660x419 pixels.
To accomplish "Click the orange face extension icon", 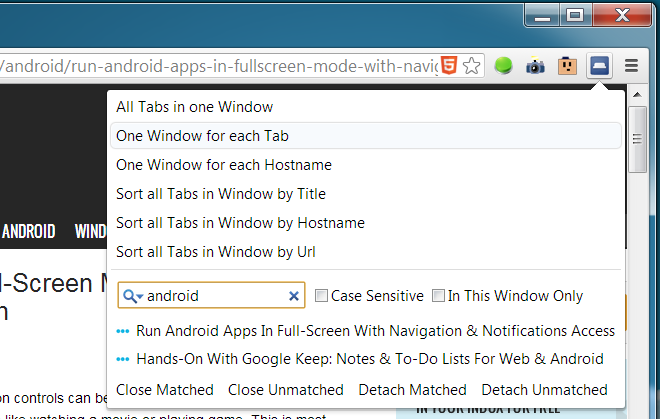I will (567, 66).
